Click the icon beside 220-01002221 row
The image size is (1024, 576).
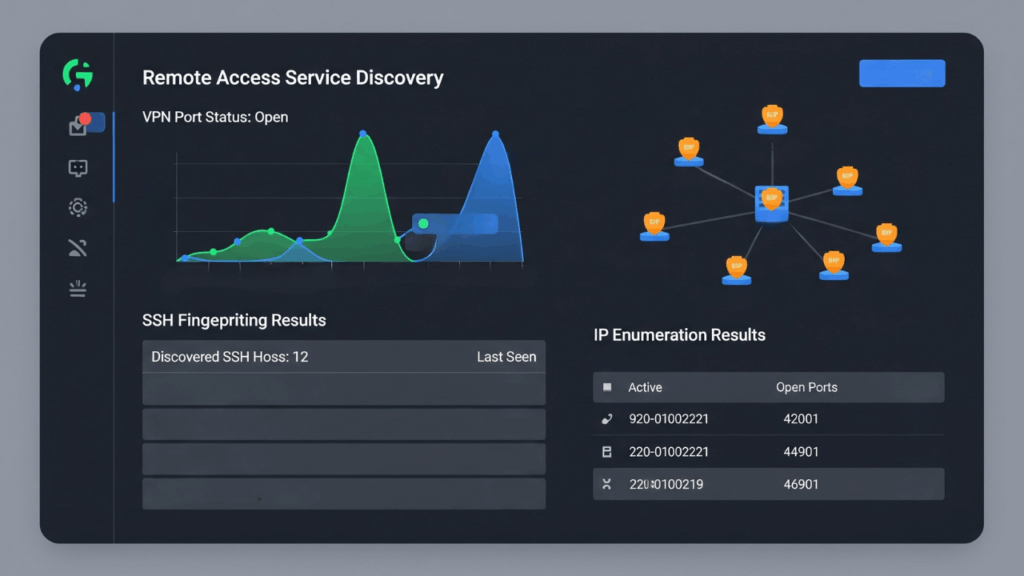(x=607, y=452)
